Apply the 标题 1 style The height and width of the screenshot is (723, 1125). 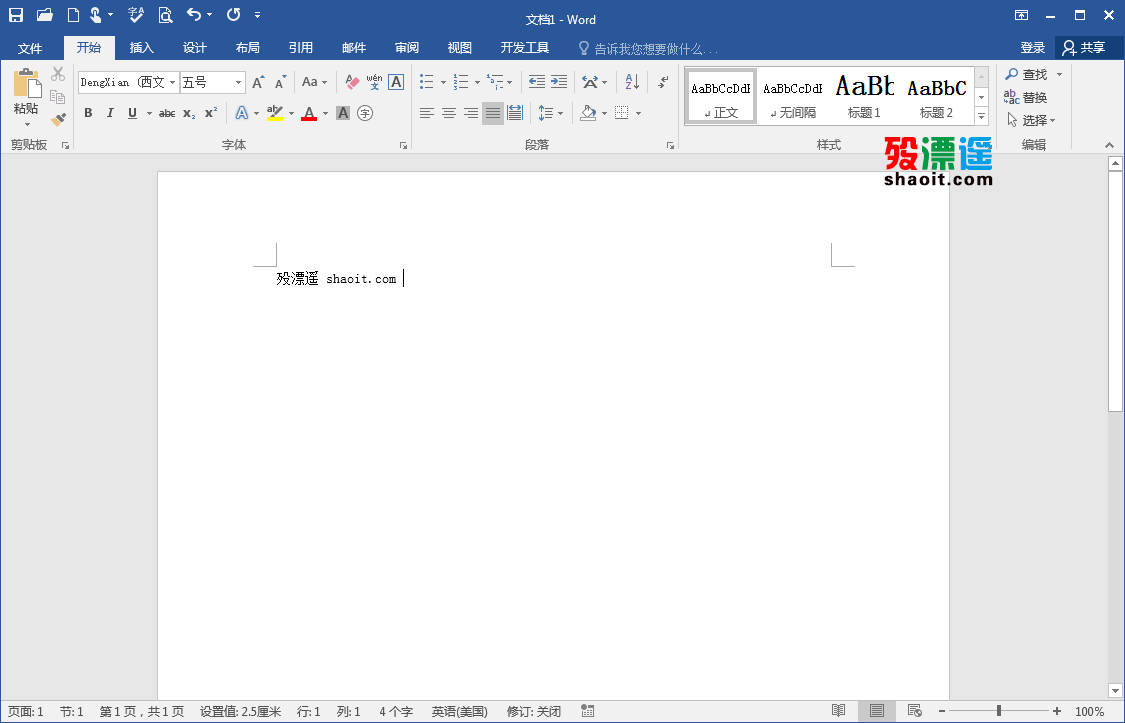[x=864, y=96]
